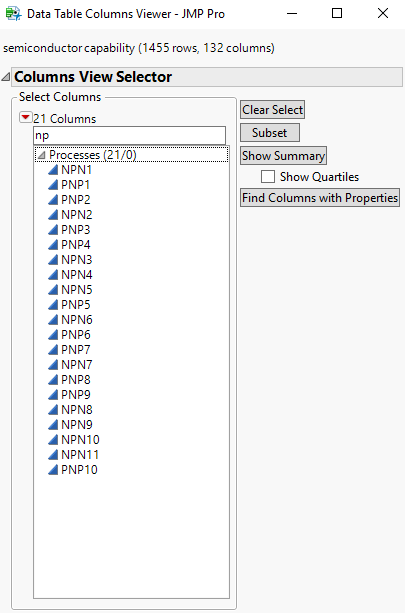Click the continuous icon beside PNP1
Screen dimensions: 405x613
click(53, 185)
